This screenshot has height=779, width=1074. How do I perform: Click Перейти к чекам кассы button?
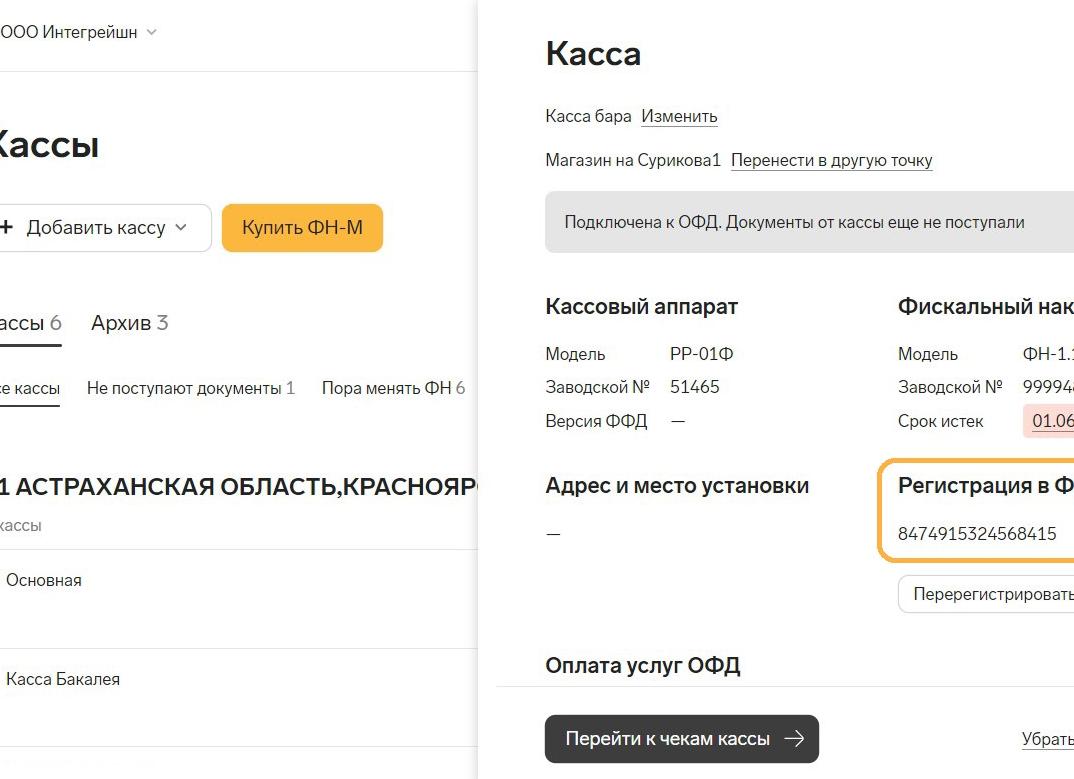682,739
